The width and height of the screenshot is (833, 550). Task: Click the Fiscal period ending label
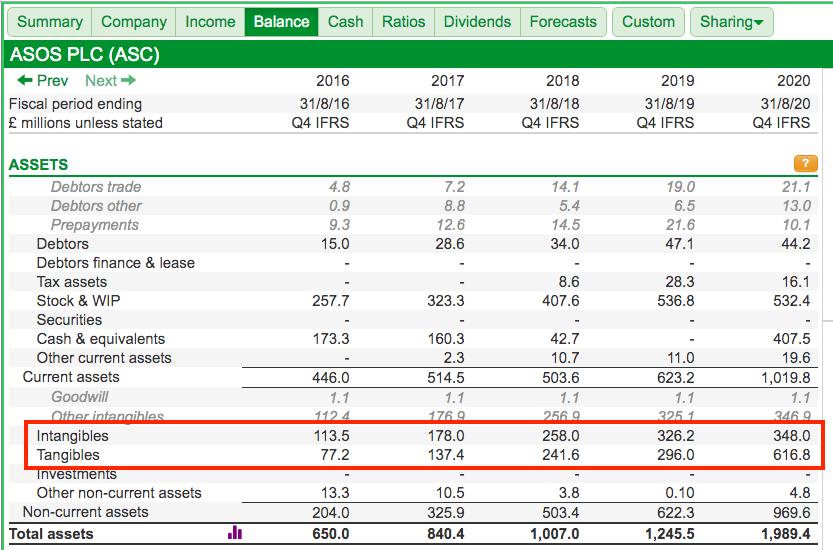point(75,104)
